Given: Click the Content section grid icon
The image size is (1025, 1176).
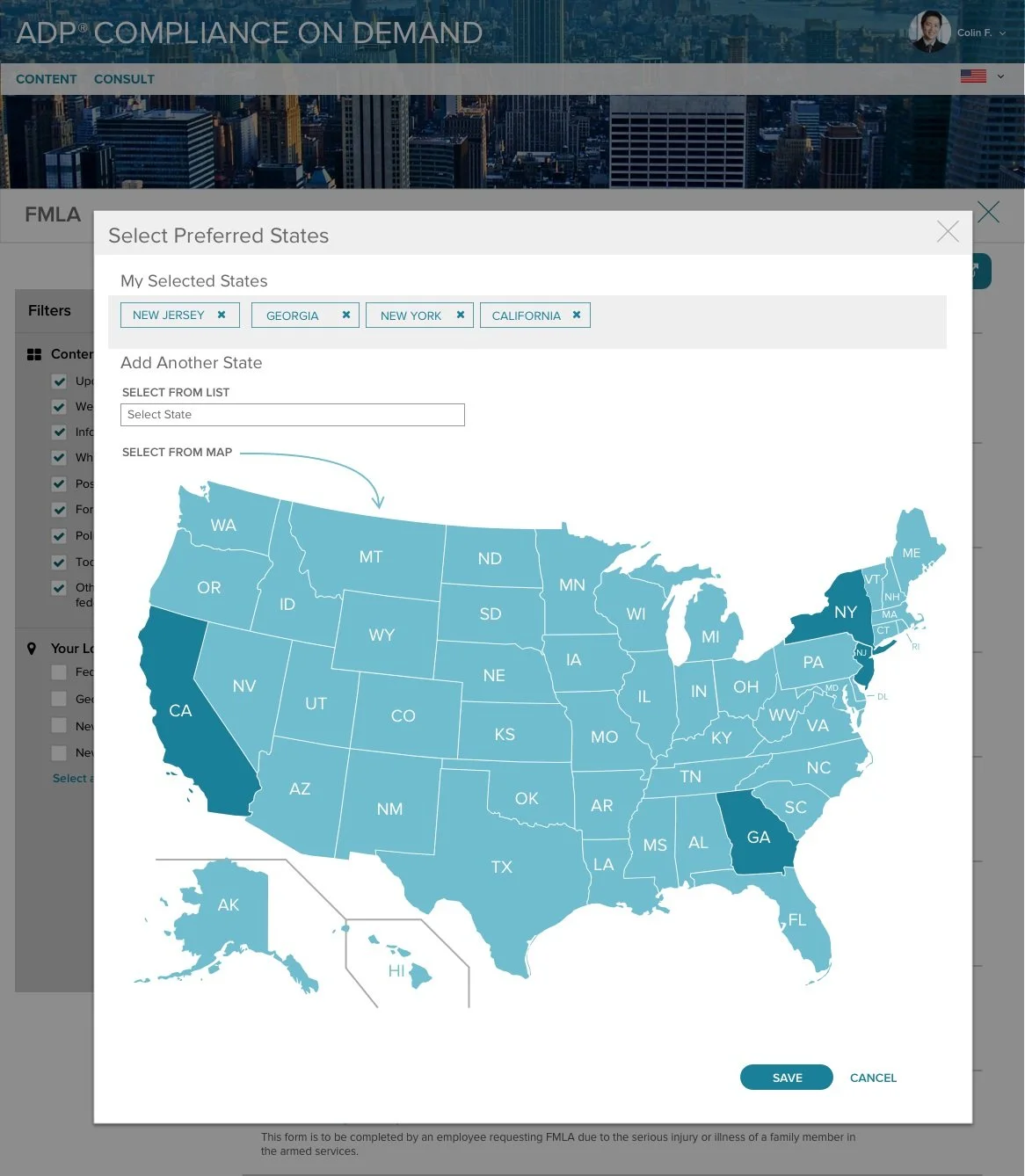Looking at the screenshot, I should pos(34,354).
